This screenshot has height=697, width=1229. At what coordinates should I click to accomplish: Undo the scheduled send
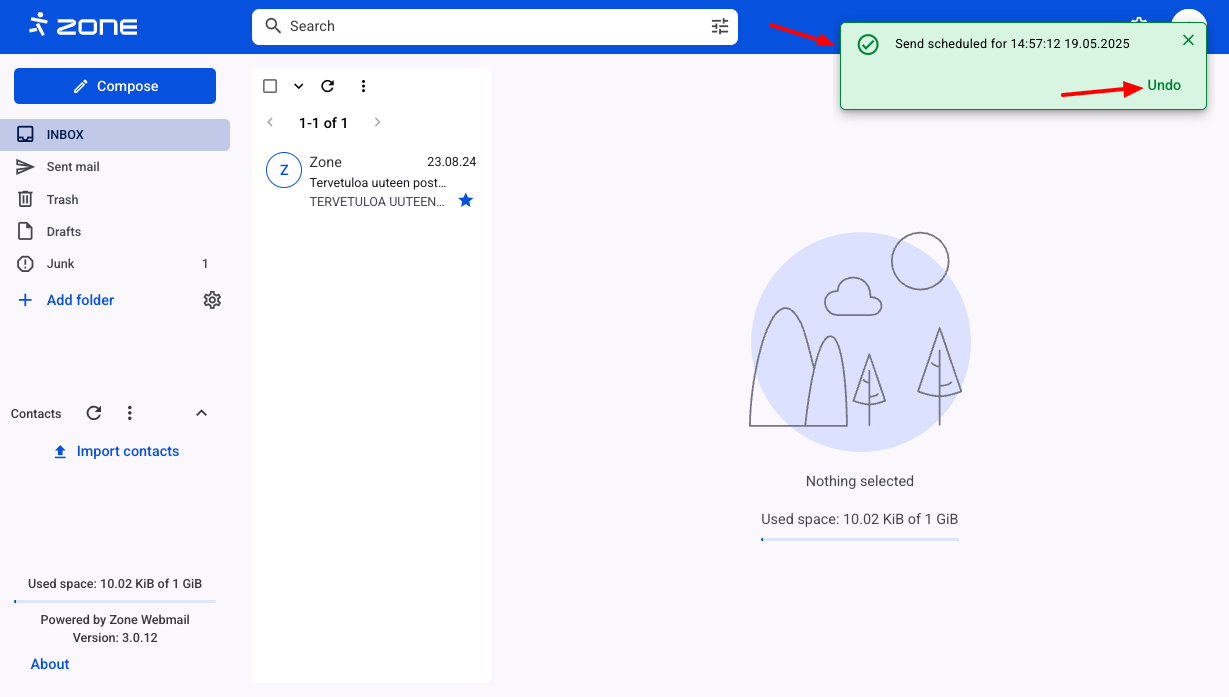coord(1164,86)
